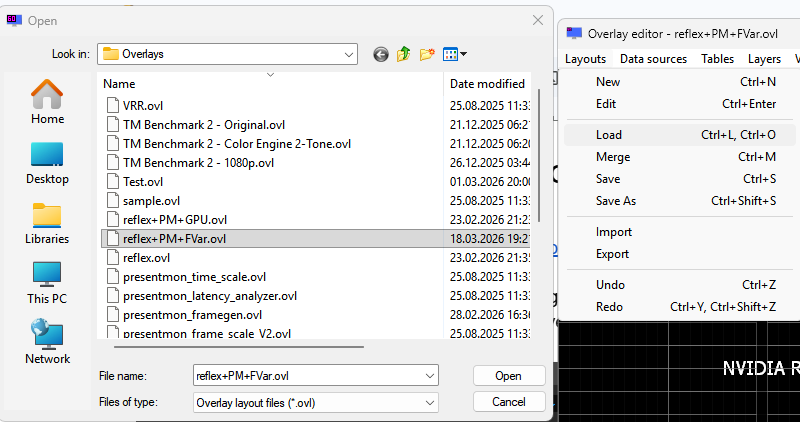Screen dimensions: 800x422
Task: Click the Cancel button
Action: click(x=509, y=402)
